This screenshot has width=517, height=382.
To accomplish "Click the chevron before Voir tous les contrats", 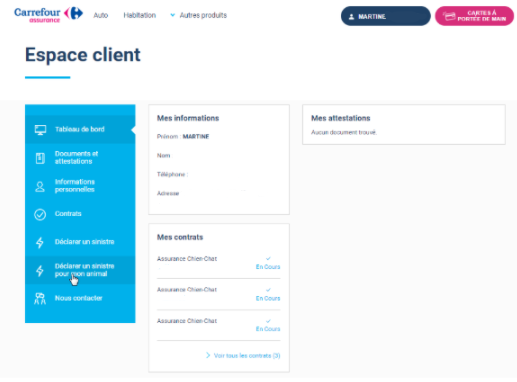I will pyautogui.click(x=208, y=355).
